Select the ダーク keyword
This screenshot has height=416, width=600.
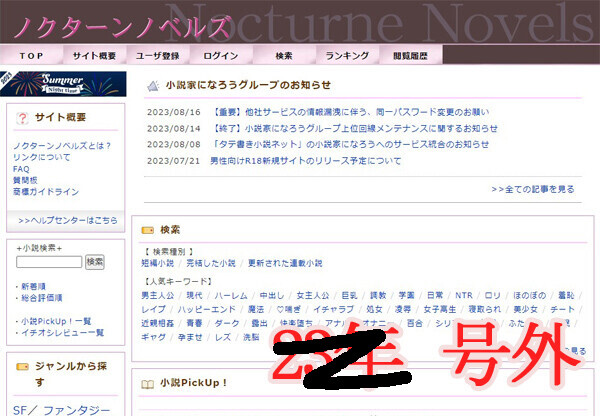(x=227, y=323)
